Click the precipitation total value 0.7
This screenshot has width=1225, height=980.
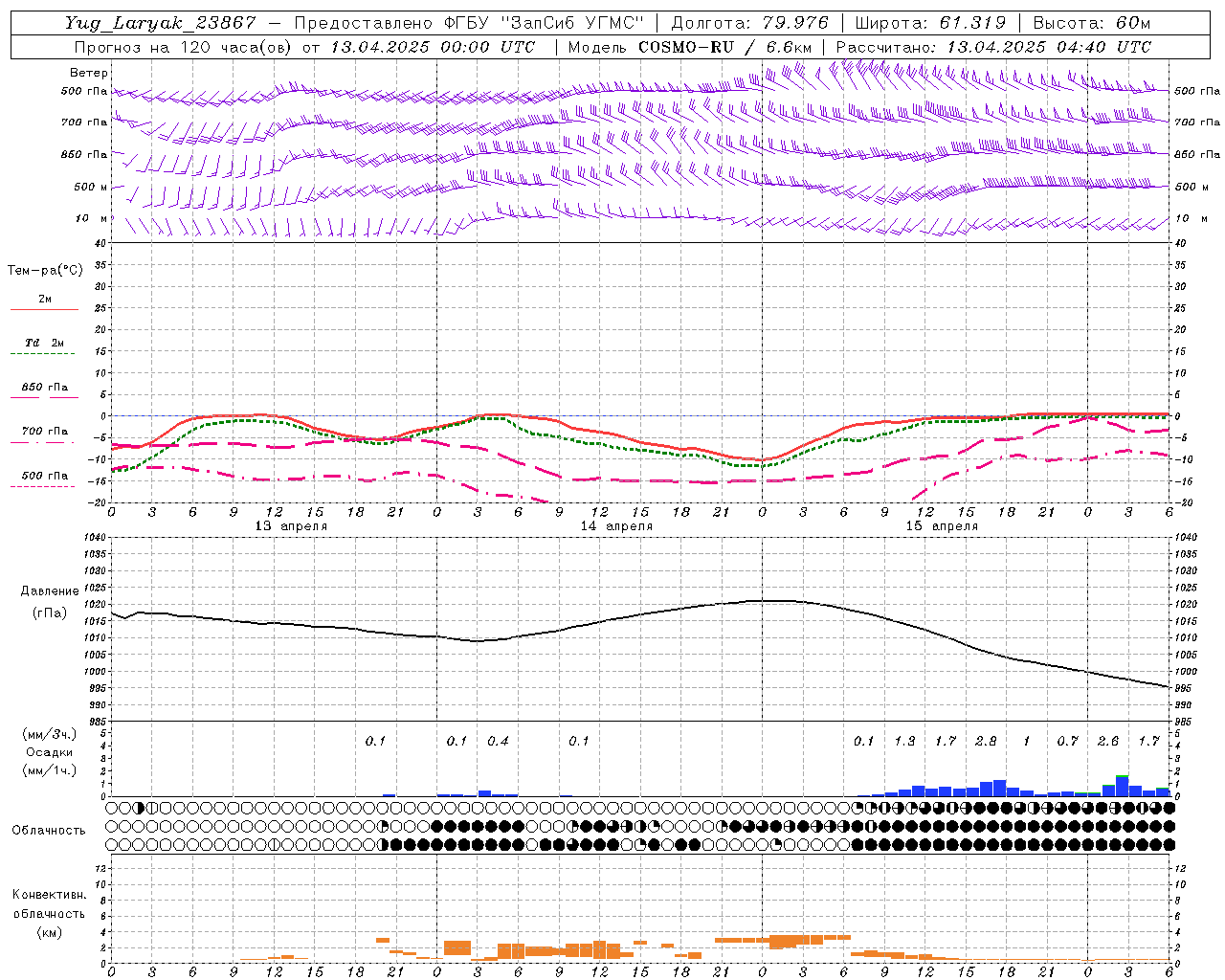tap(1067, 741)
